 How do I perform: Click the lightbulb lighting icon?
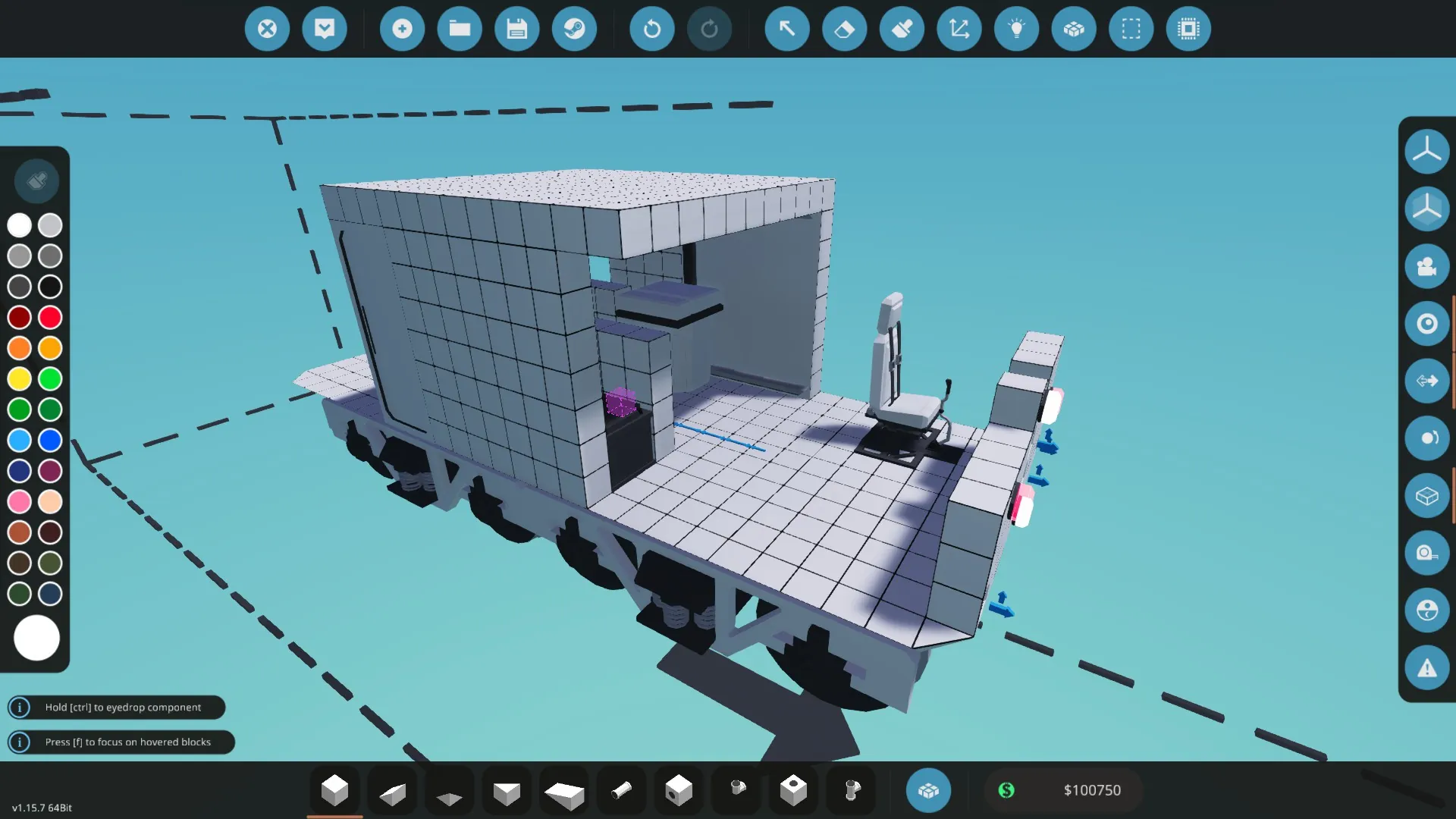[1016, 29]
